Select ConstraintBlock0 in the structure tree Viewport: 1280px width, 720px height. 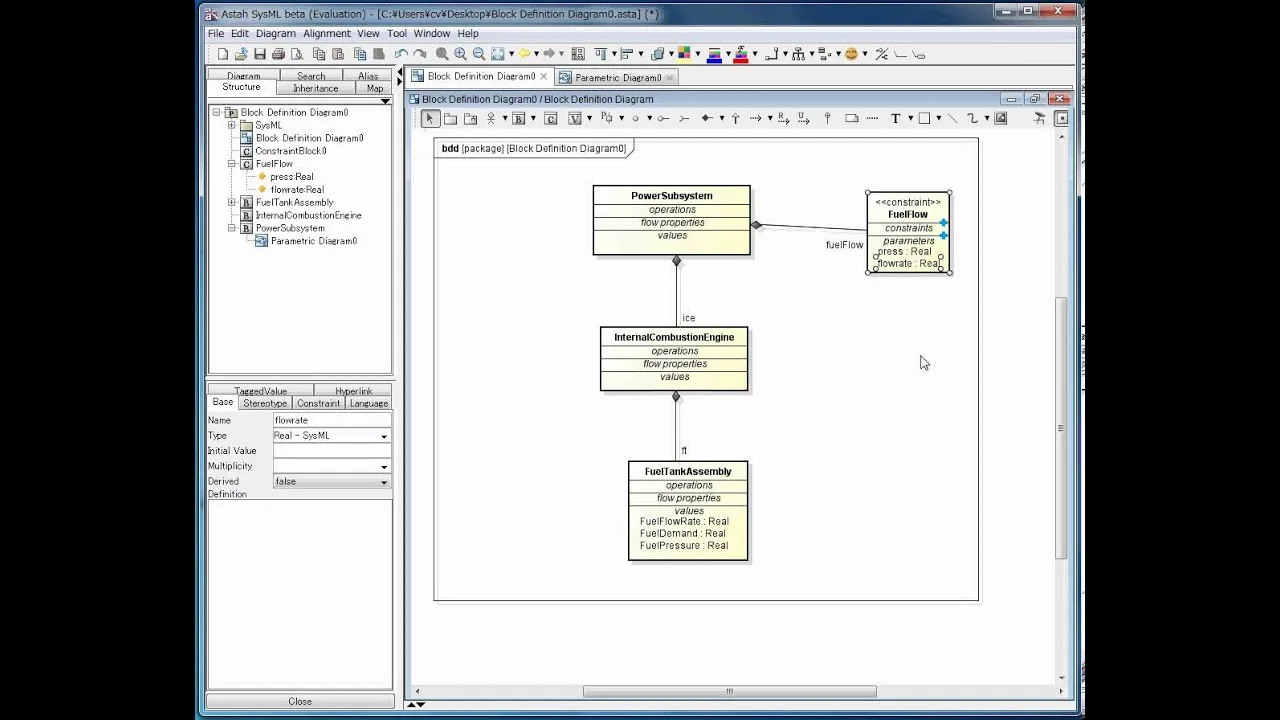point(290,151)
